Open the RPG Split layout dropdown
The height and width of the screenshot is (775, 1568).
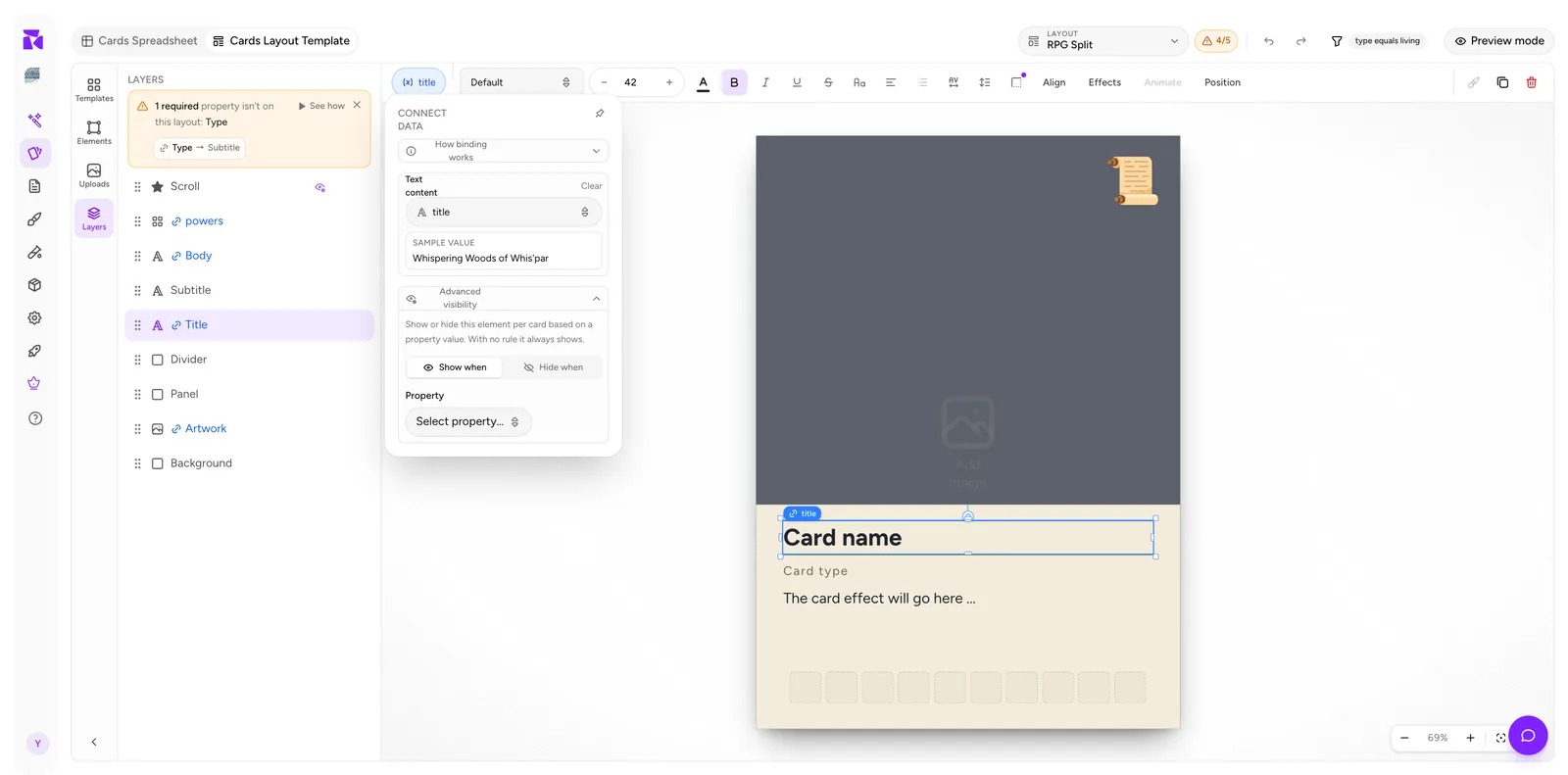(x=1103, y=41)
